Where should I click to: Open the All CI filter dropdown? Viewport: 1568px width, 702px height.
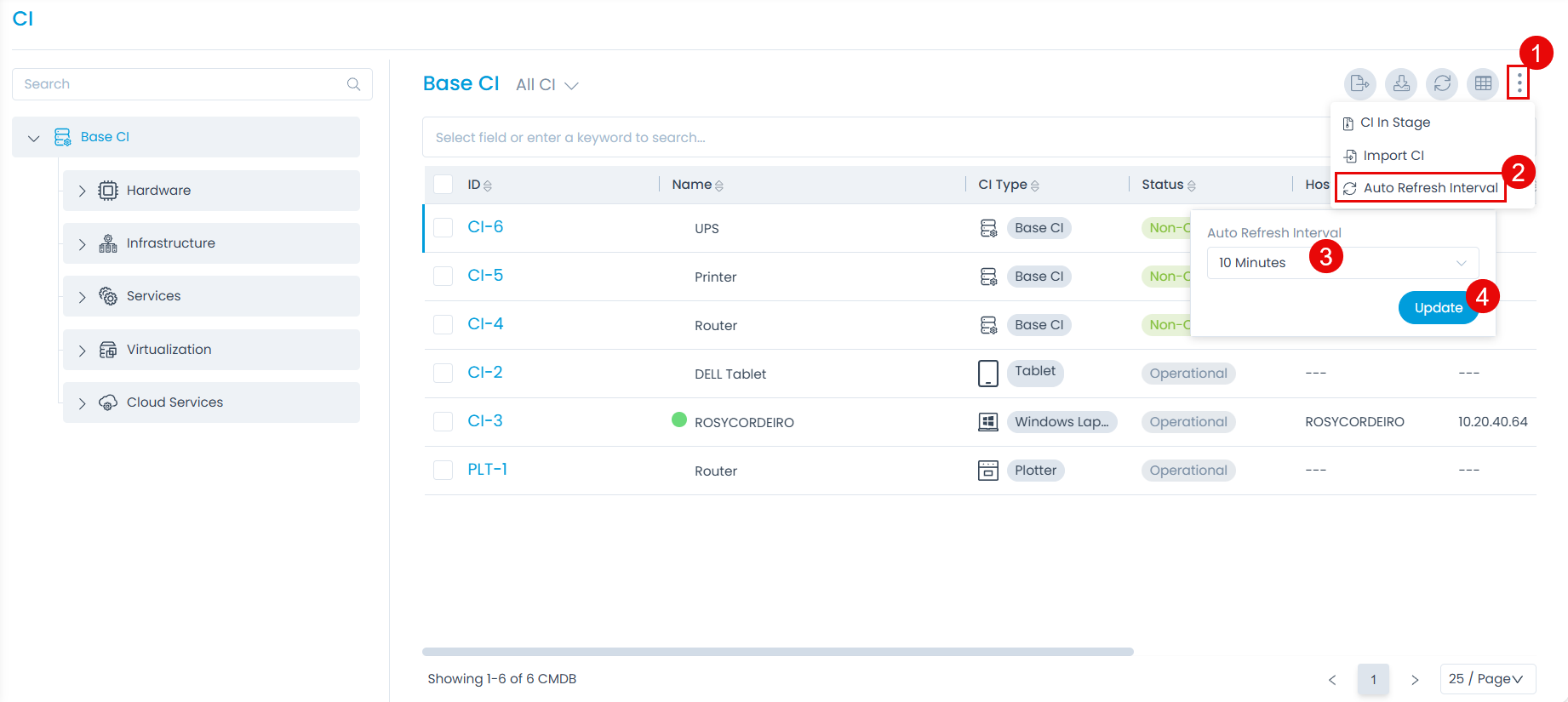tap(547, 85)
